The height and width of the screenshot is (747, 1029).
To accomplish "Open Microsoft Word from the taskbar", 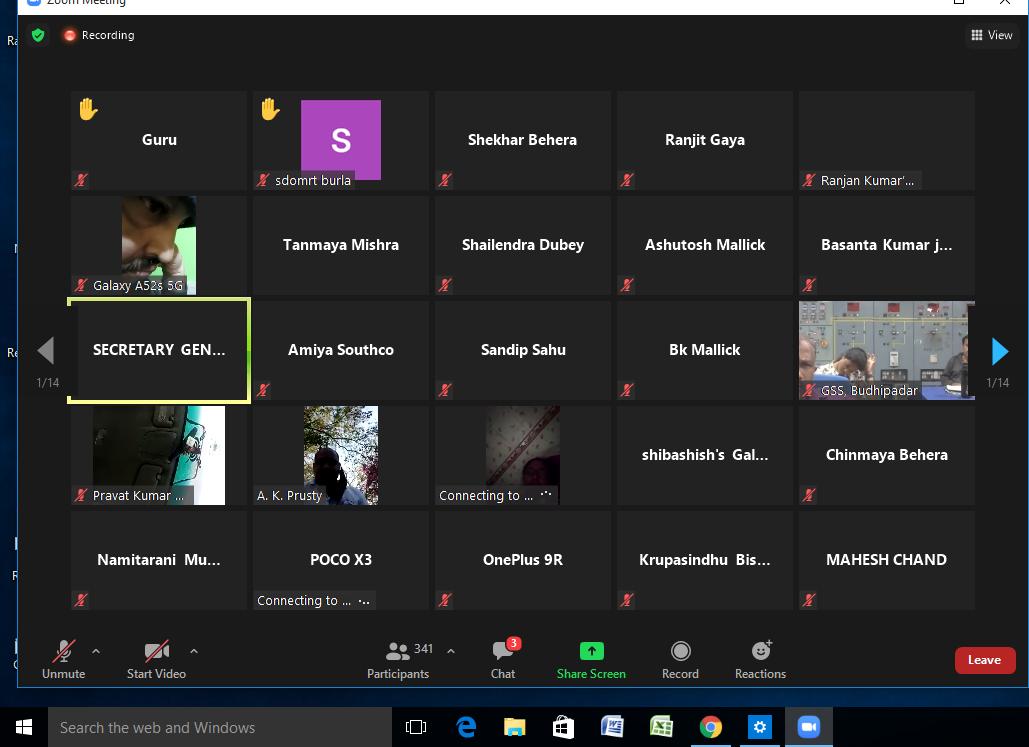I will (612, 727).
